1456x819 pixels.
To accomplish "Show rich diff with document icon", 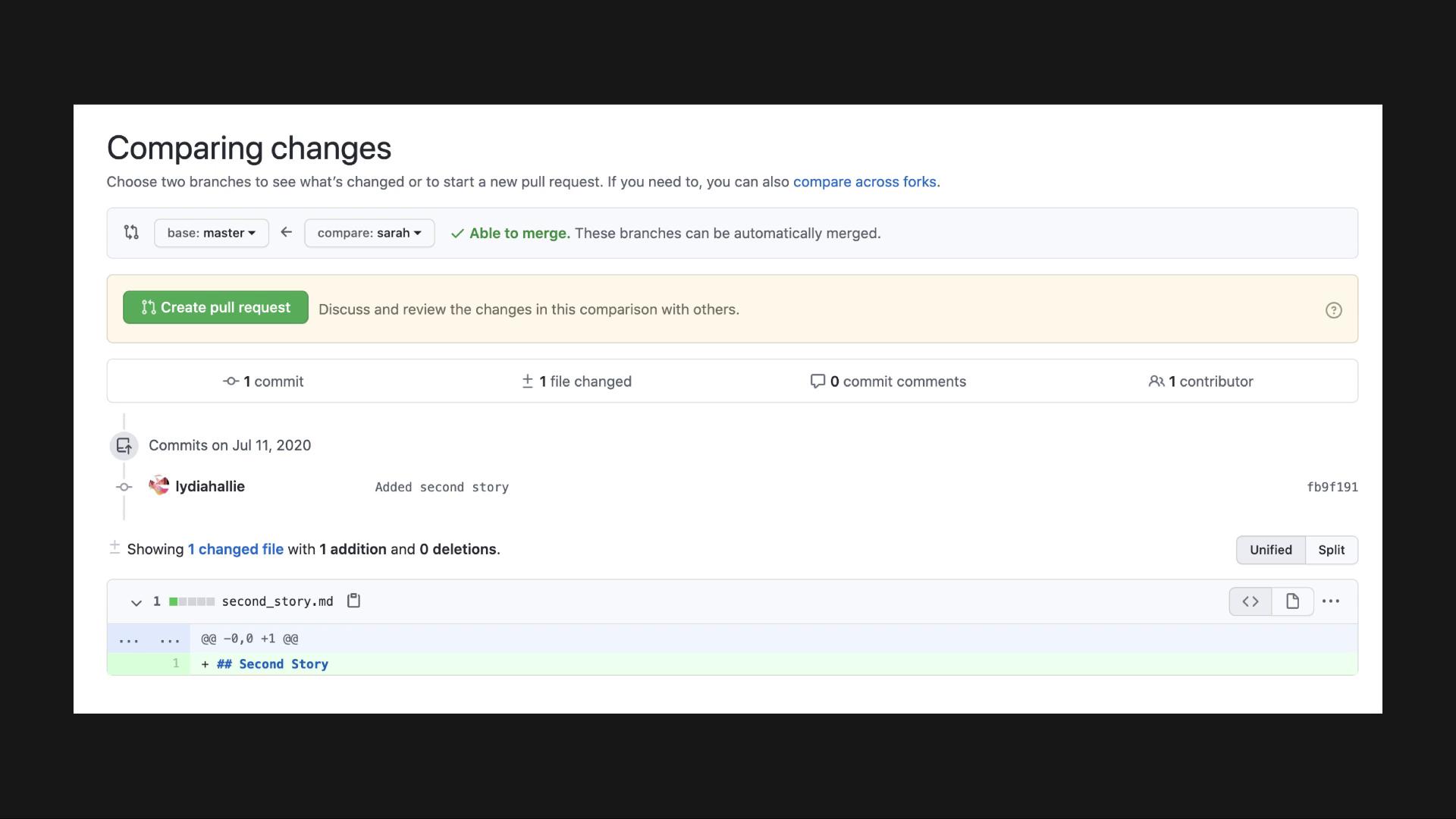I will (1292, 601).
